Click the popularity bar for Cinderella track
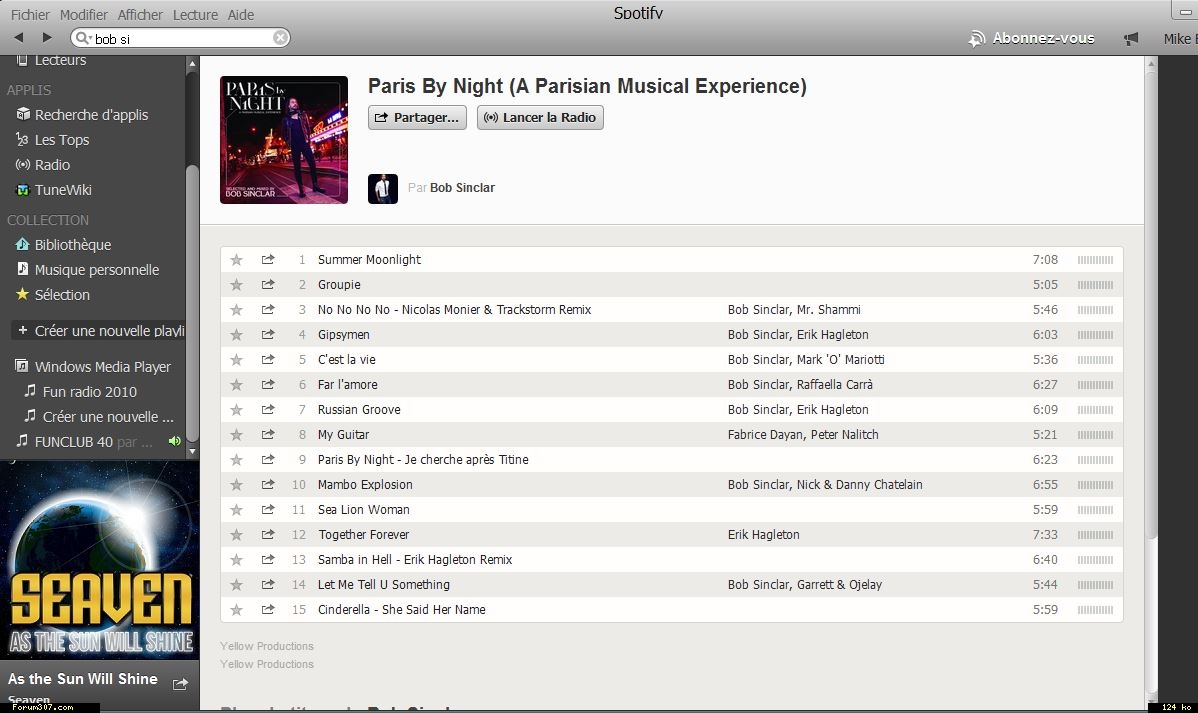The height and width of the screenshot is (713, 1198). coord(1095,610)
